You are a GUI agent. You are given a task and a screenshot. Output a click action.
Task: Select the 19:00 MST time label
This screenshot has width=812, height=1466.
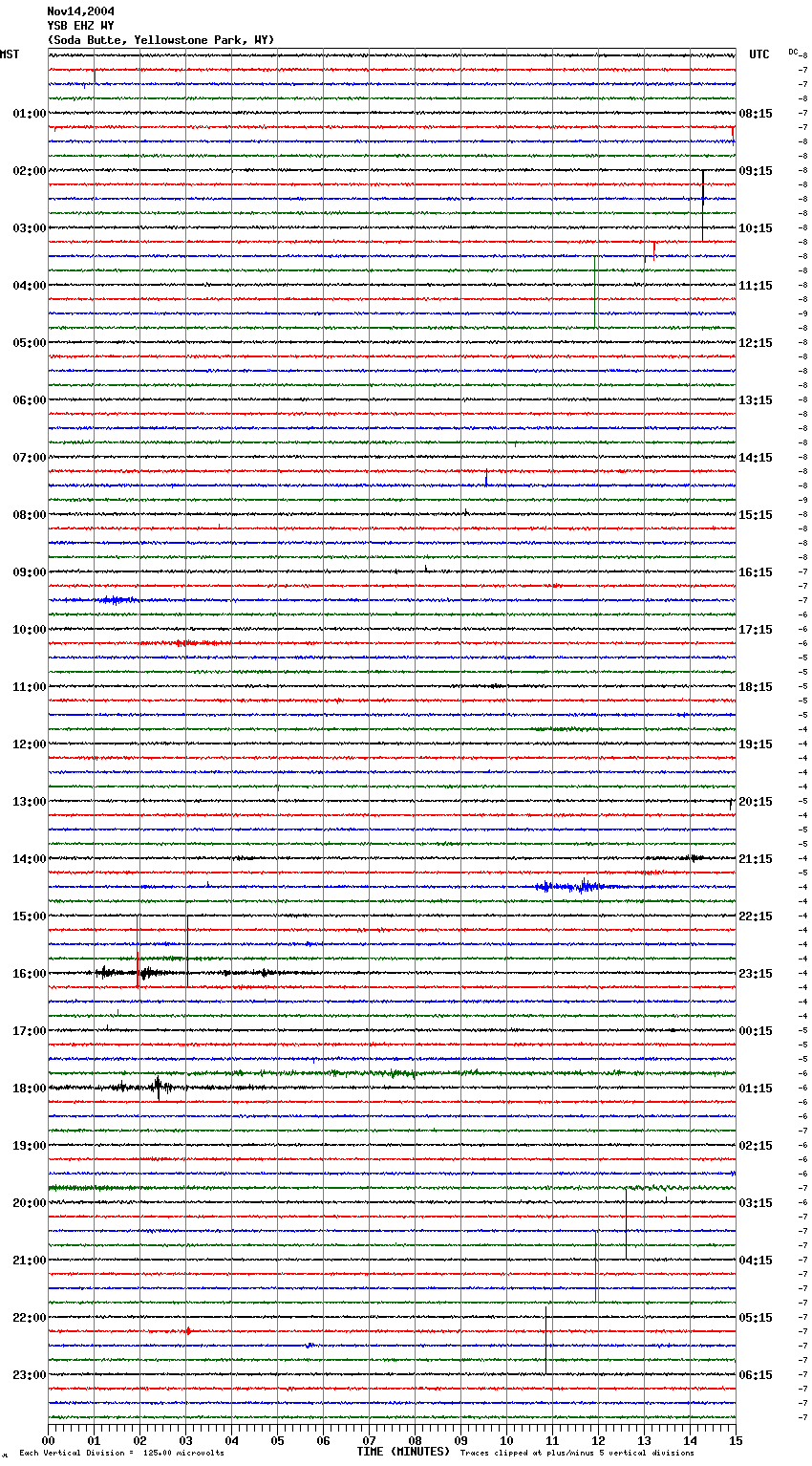coord(30,1146)
